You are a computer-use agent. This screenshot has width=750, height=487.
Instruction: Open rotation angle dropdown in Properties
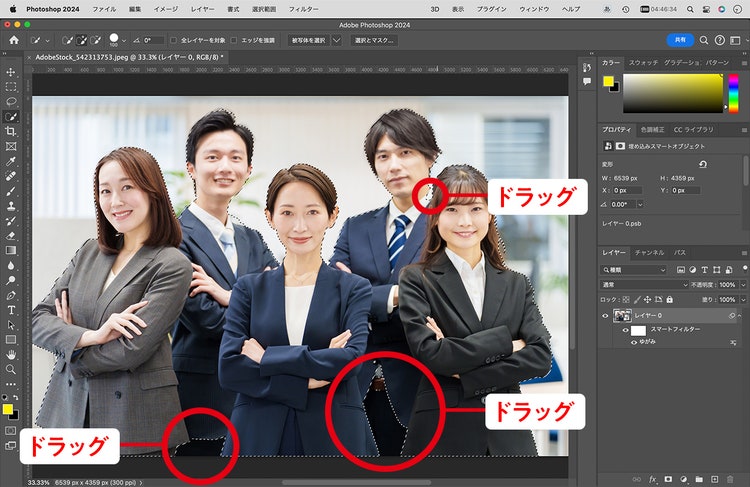click(640, 204)
